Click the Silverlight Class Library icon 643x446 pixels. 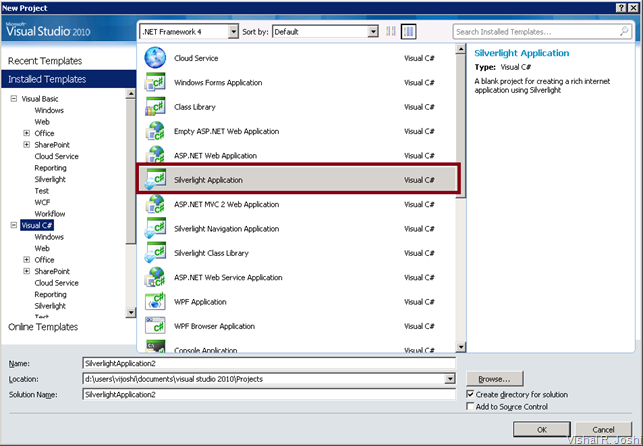(155, 253)
